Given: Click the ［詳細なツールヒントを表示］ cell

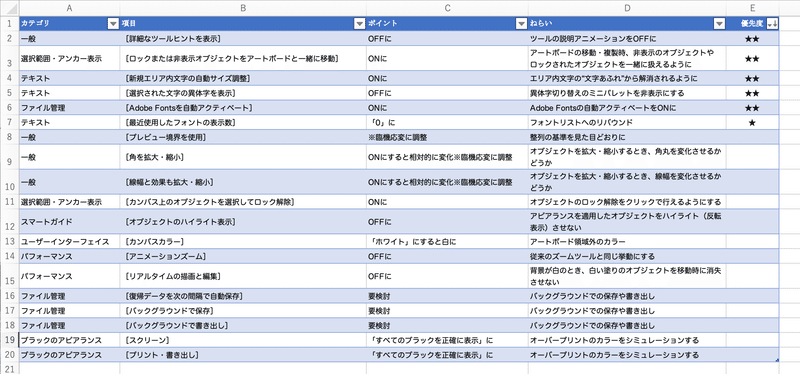Looking at the screenshot, I should point(243,38).
